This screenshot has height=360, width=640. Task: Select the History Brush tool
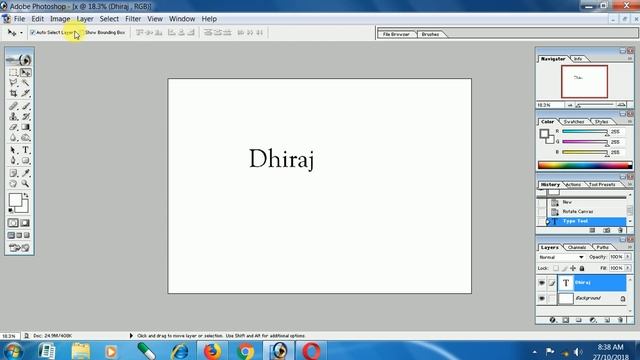tap(26, 117)
